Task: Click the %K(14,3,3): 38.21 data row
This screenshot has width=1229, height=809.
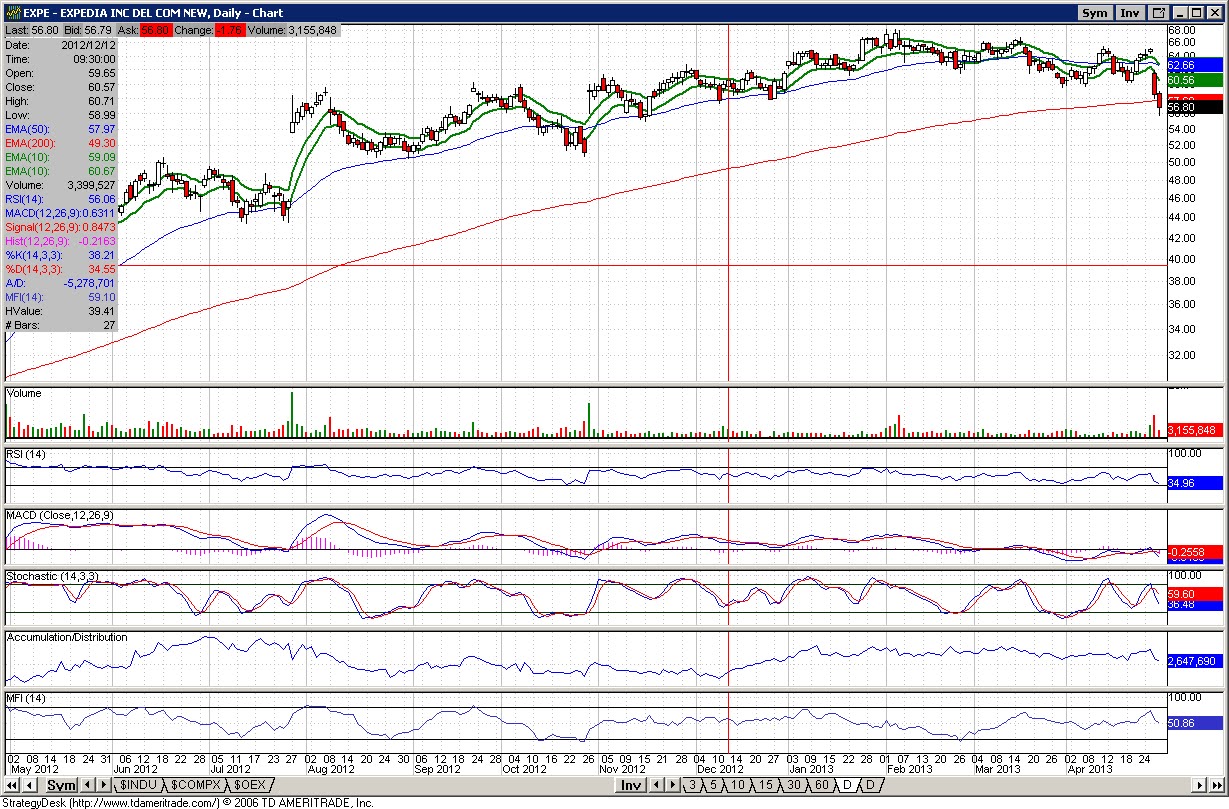Action: (x=61, y=255)
